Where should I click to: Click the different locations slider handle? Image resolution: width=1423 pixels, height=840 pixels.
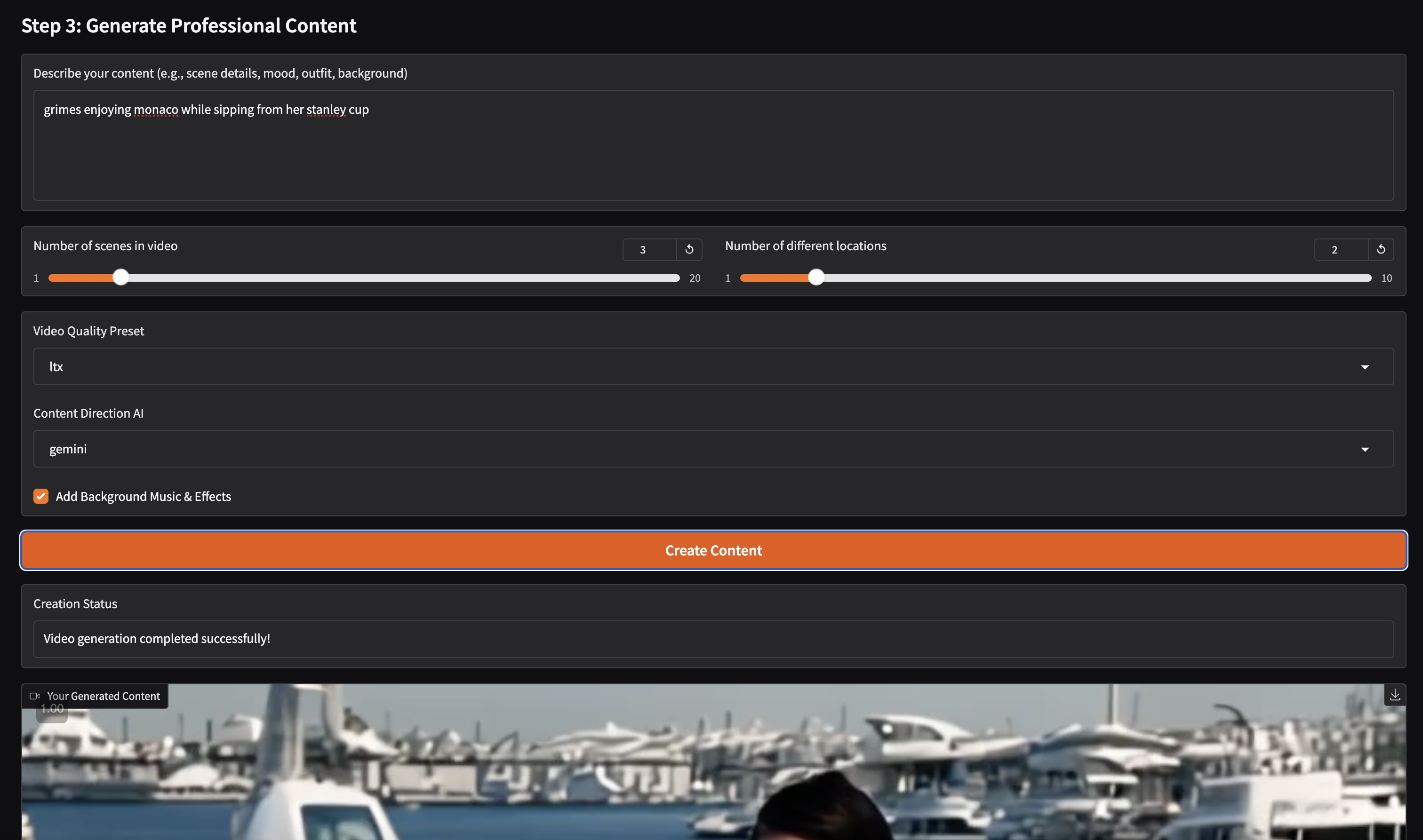(x=816, y=277)
